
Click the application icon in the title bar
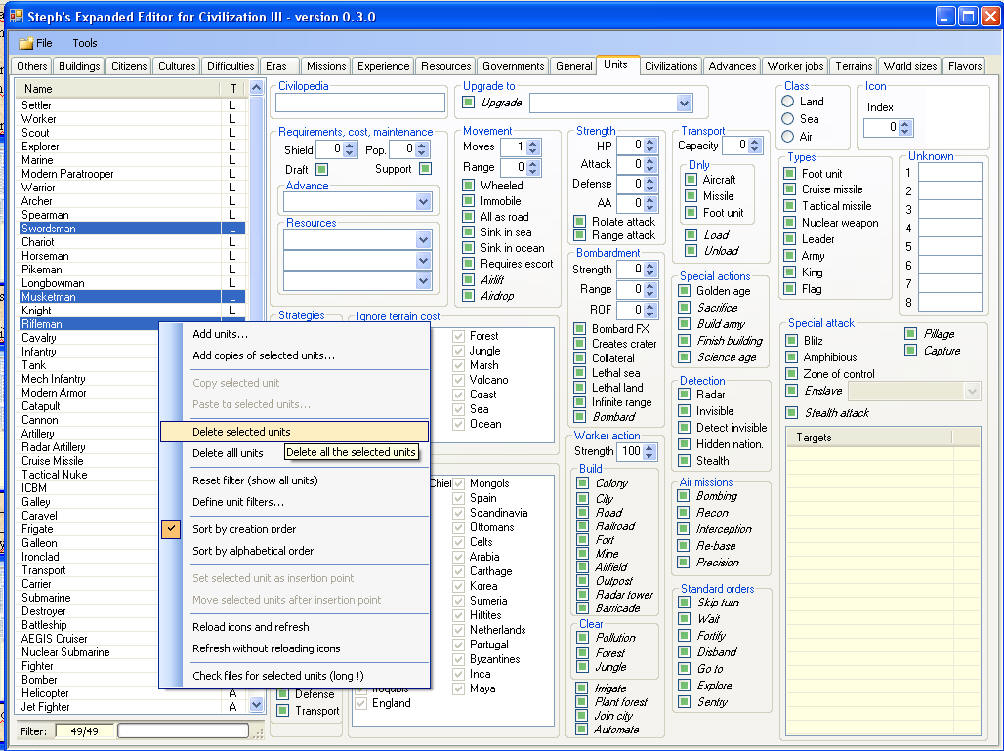point(16,15)
